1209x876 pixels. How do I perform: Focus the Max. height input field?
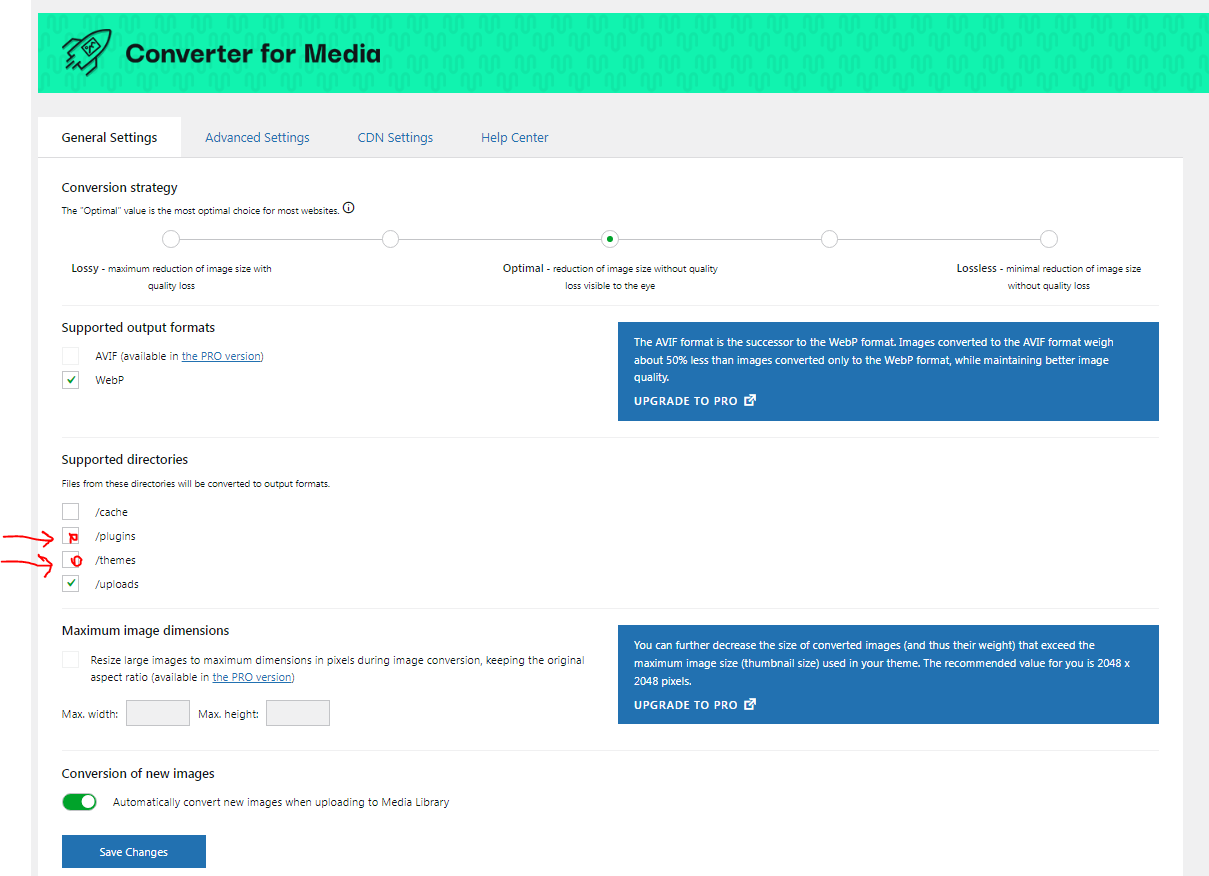[x=298, y=713]
